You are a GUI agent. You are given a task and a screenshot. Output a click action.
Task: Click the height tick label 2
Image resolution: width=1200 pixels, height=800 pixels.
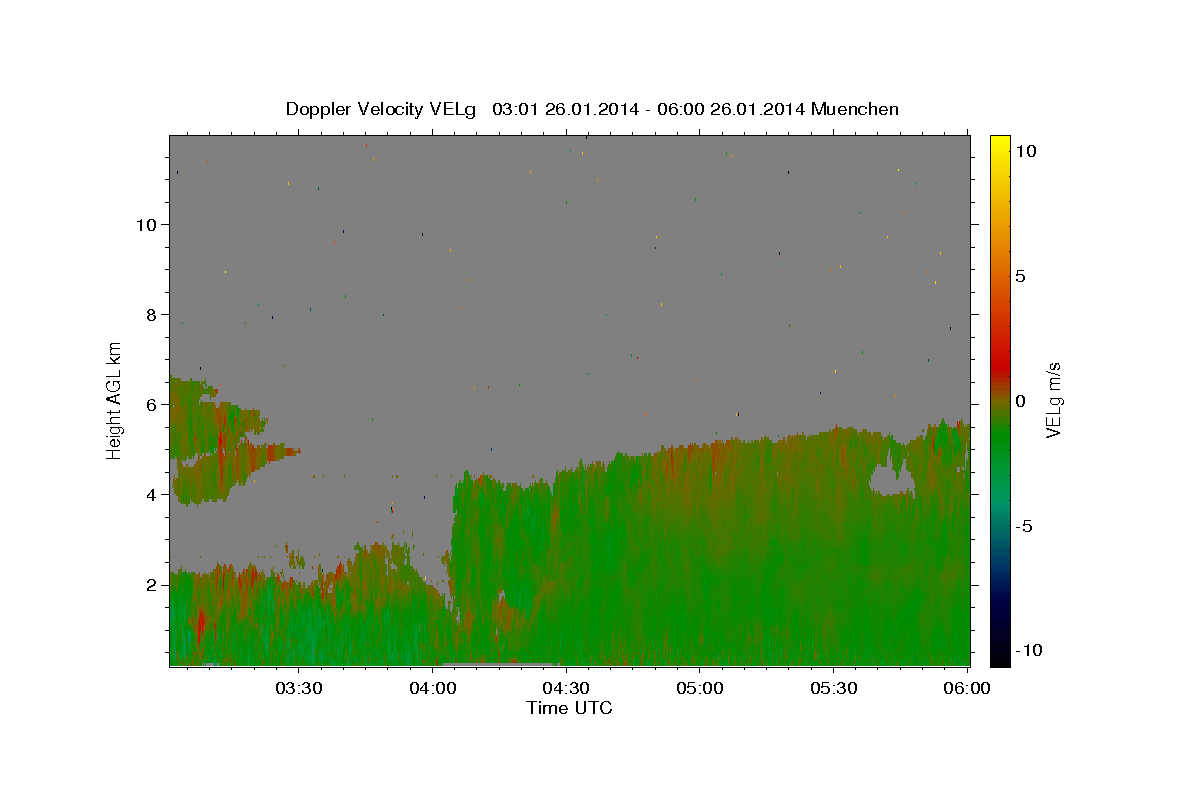click(150, 584)
